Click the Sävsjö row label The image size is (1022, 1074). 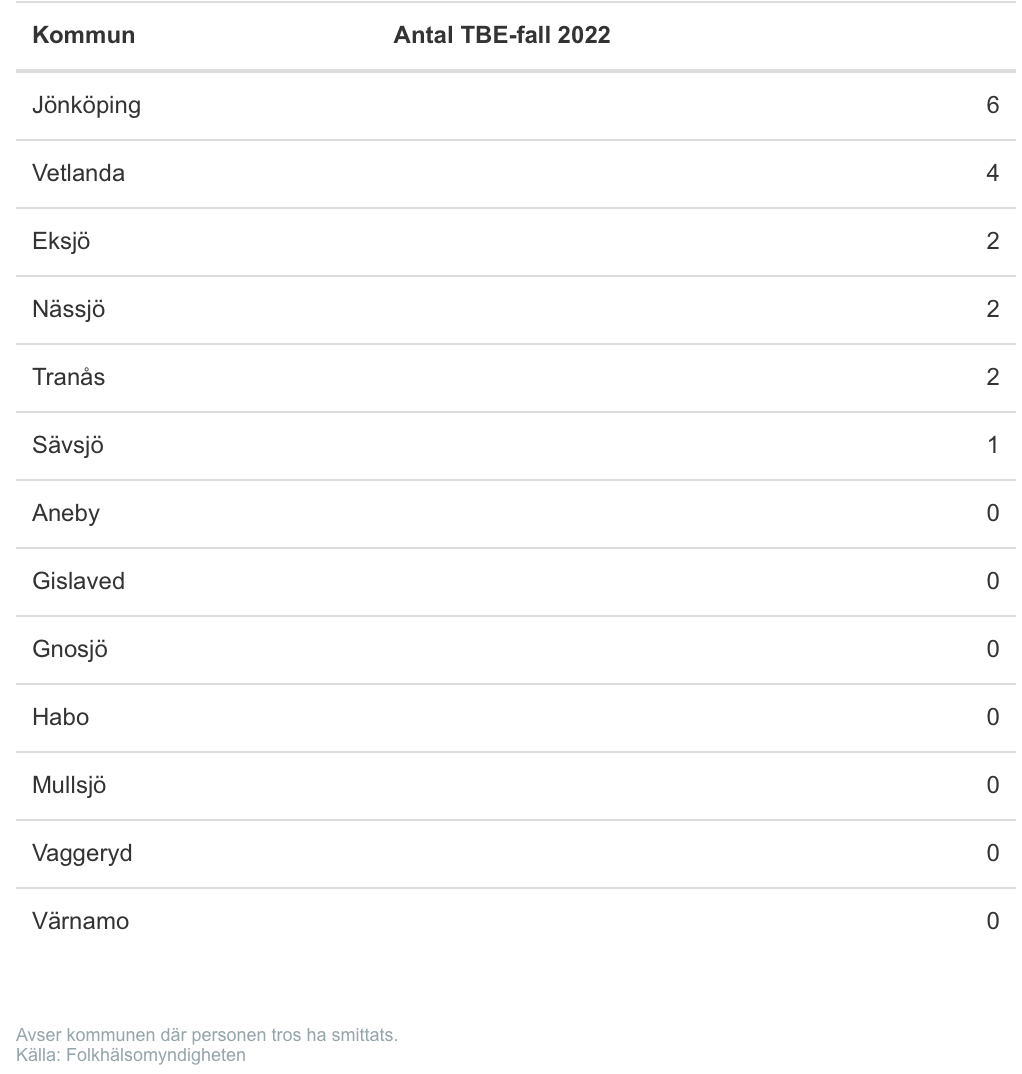[x=67, y=445]
